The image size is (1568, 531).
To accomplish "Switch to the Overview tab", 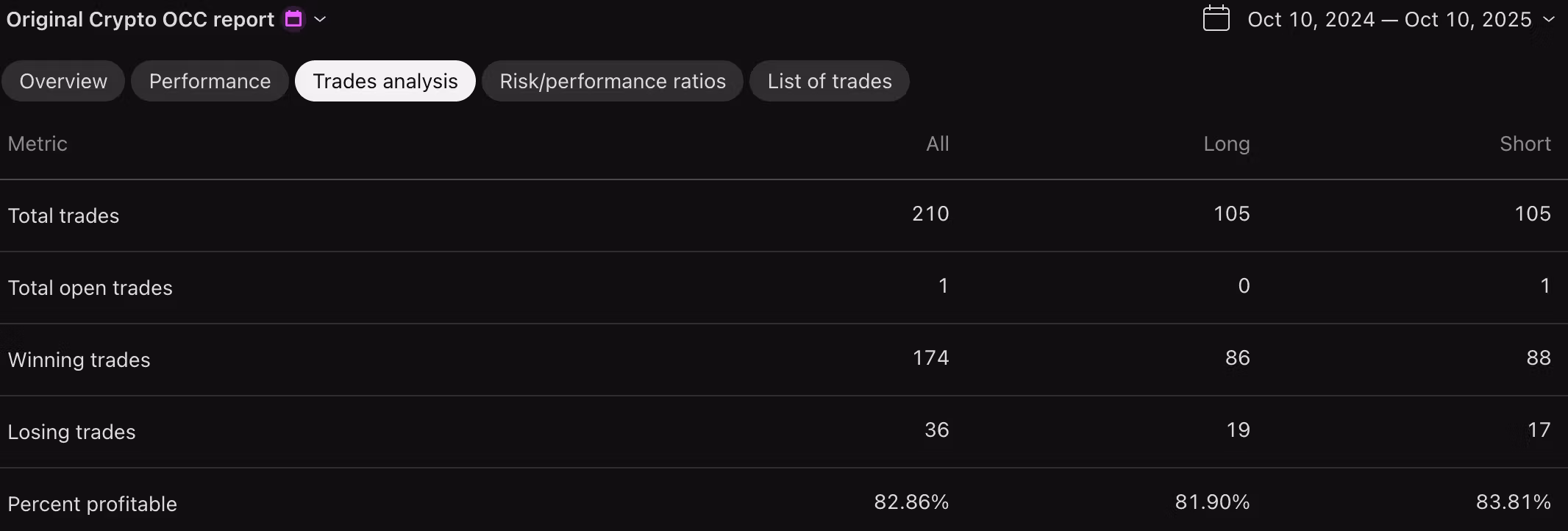I will (63, 81).
